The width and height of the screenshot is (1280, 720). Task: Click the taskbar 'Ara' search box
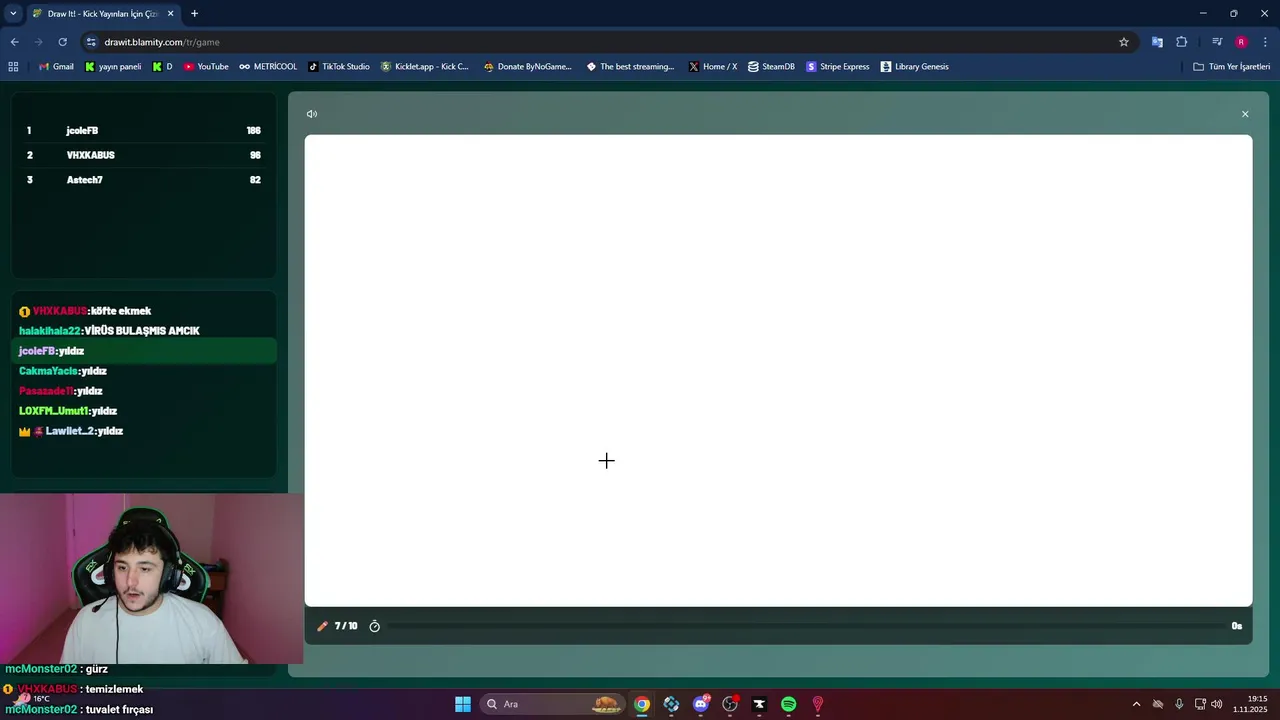coord(552,704)
